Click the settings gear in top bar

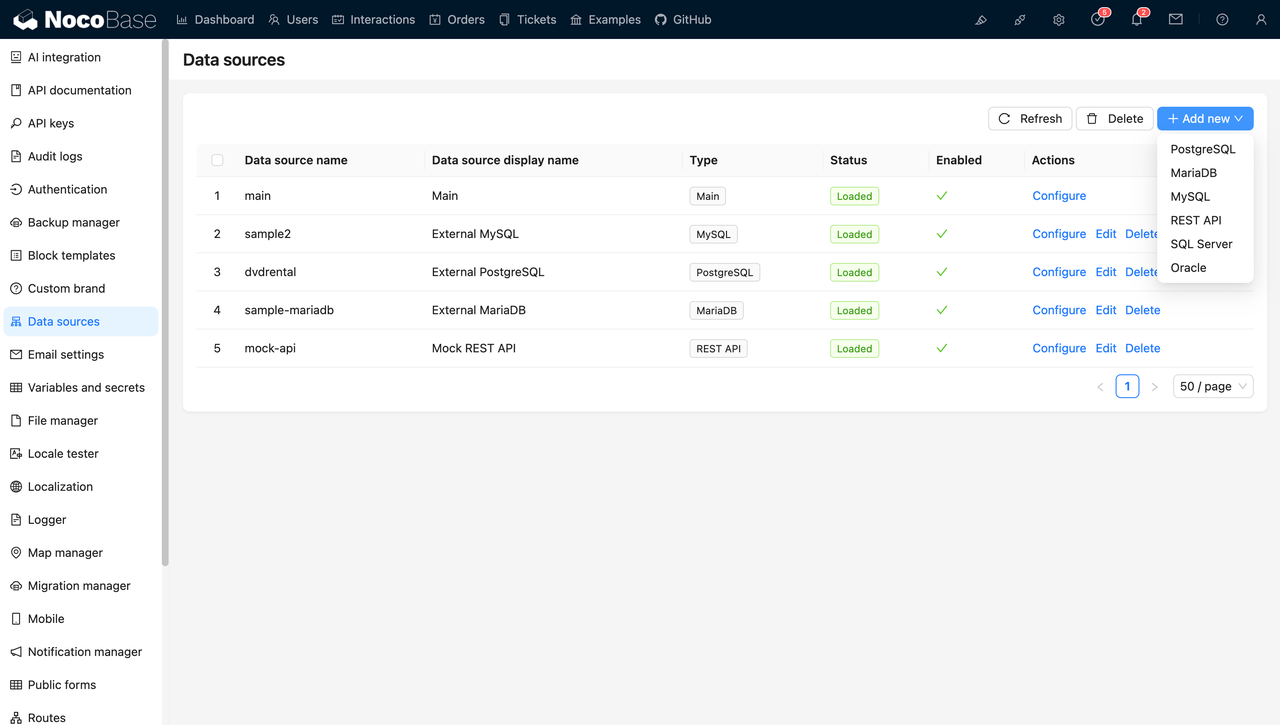pos(1059,20)
